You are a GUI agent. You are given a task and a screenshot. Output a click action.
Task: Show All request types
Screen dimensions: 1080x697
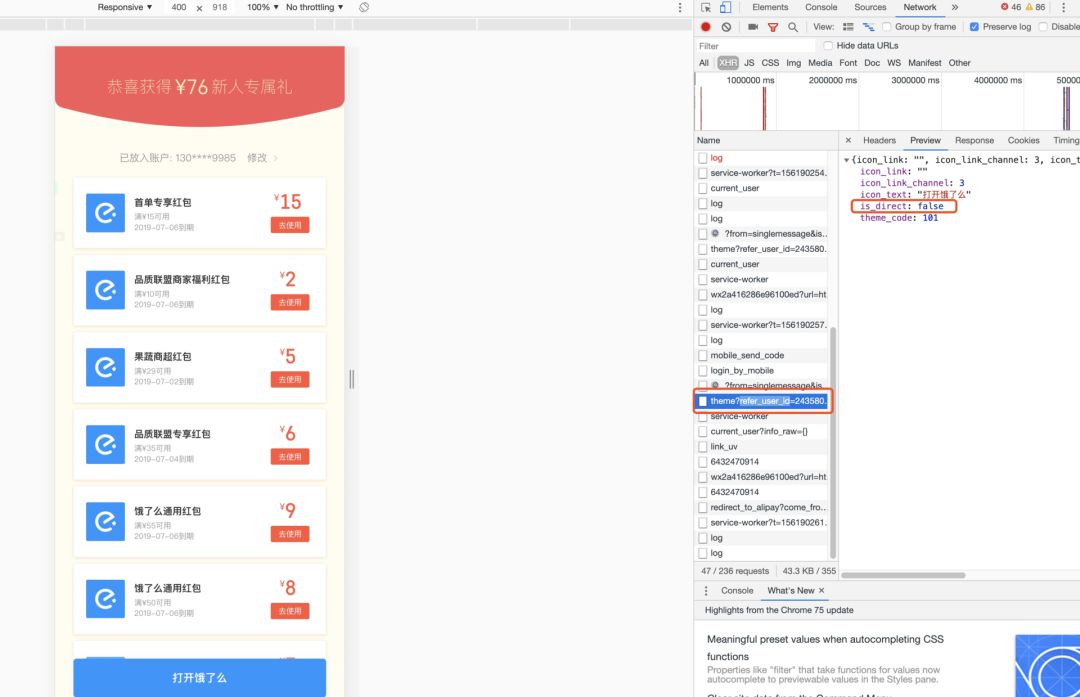[x=703, y=63]
